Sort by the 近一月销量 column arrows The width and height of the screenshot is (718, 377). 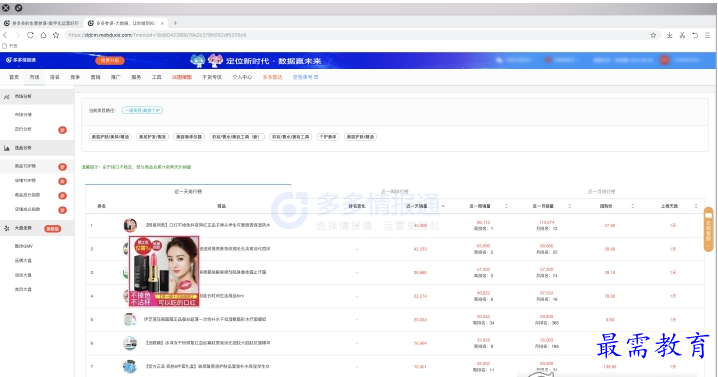click(569, 206)
